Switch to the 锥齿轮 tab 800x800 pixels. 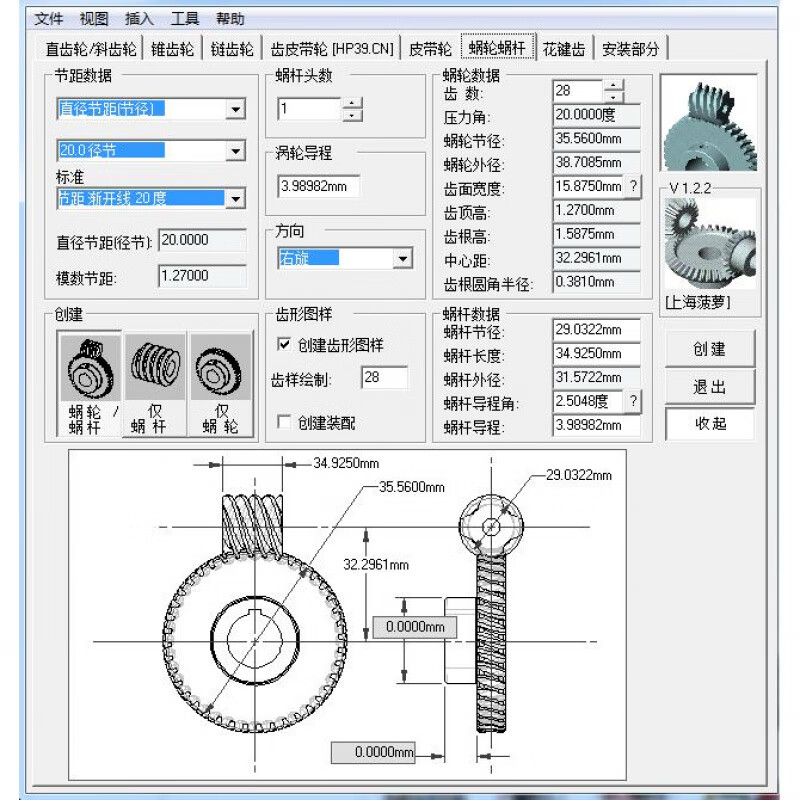(x=171, y=46)
